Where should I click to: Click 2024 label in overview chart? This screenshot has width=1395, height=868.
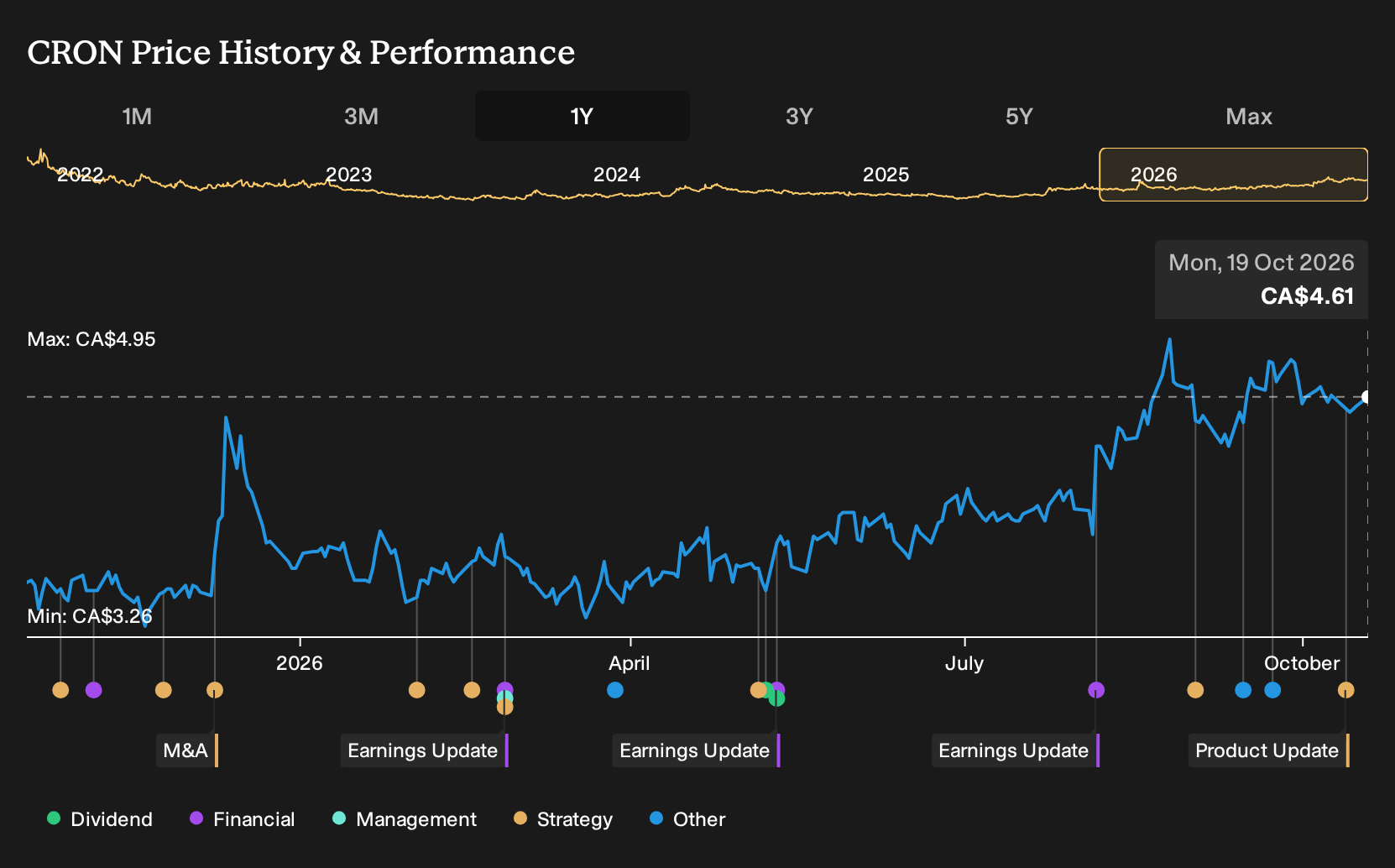(x=617, y=175)
